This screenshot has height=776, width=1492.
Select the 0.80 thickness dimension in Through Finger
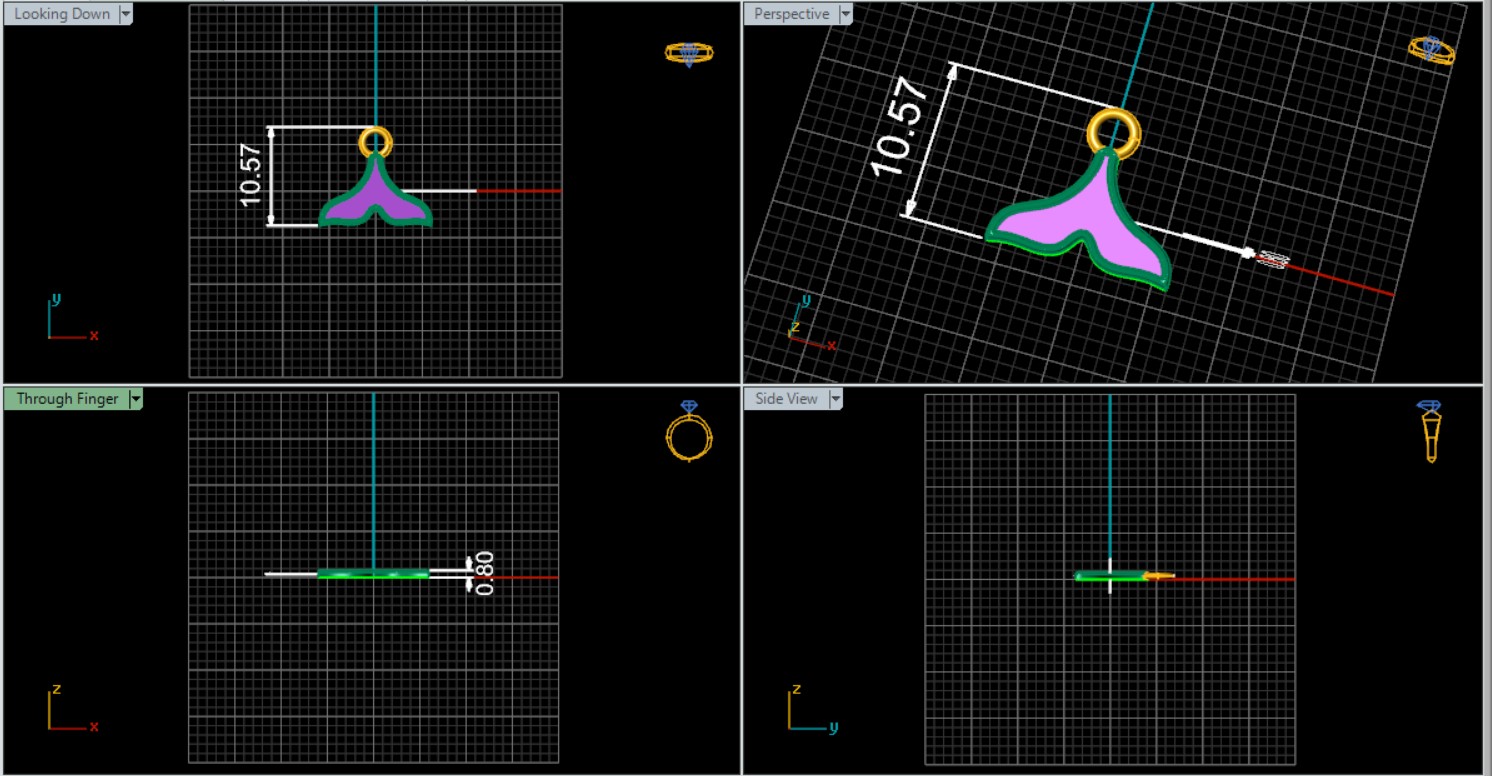point(485,573)
